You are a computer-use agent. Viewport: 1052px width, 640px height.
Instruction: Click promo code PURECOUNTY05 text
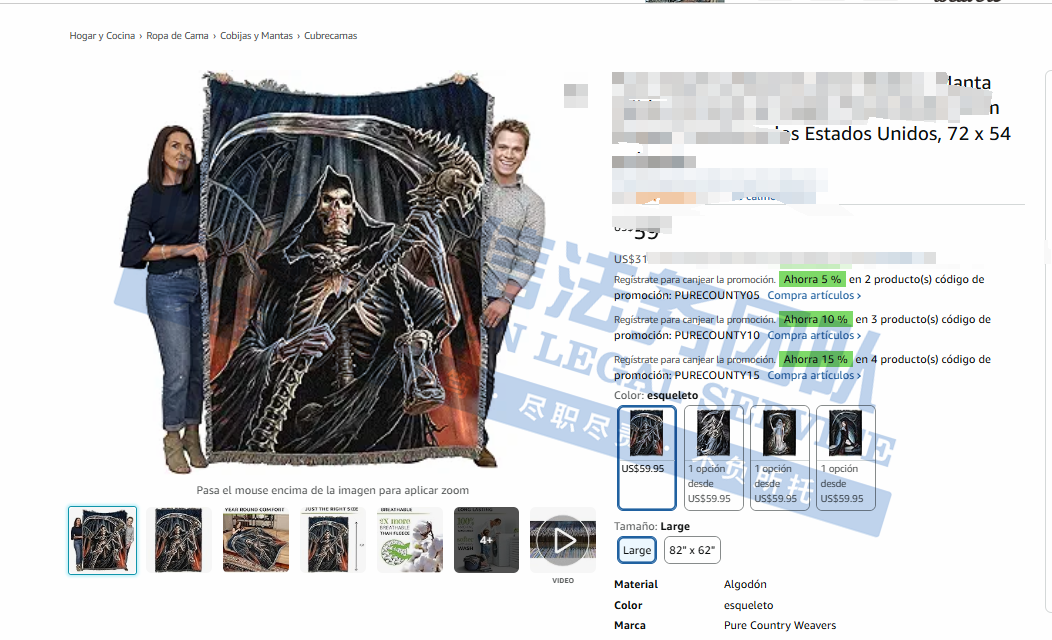(717, 295)
